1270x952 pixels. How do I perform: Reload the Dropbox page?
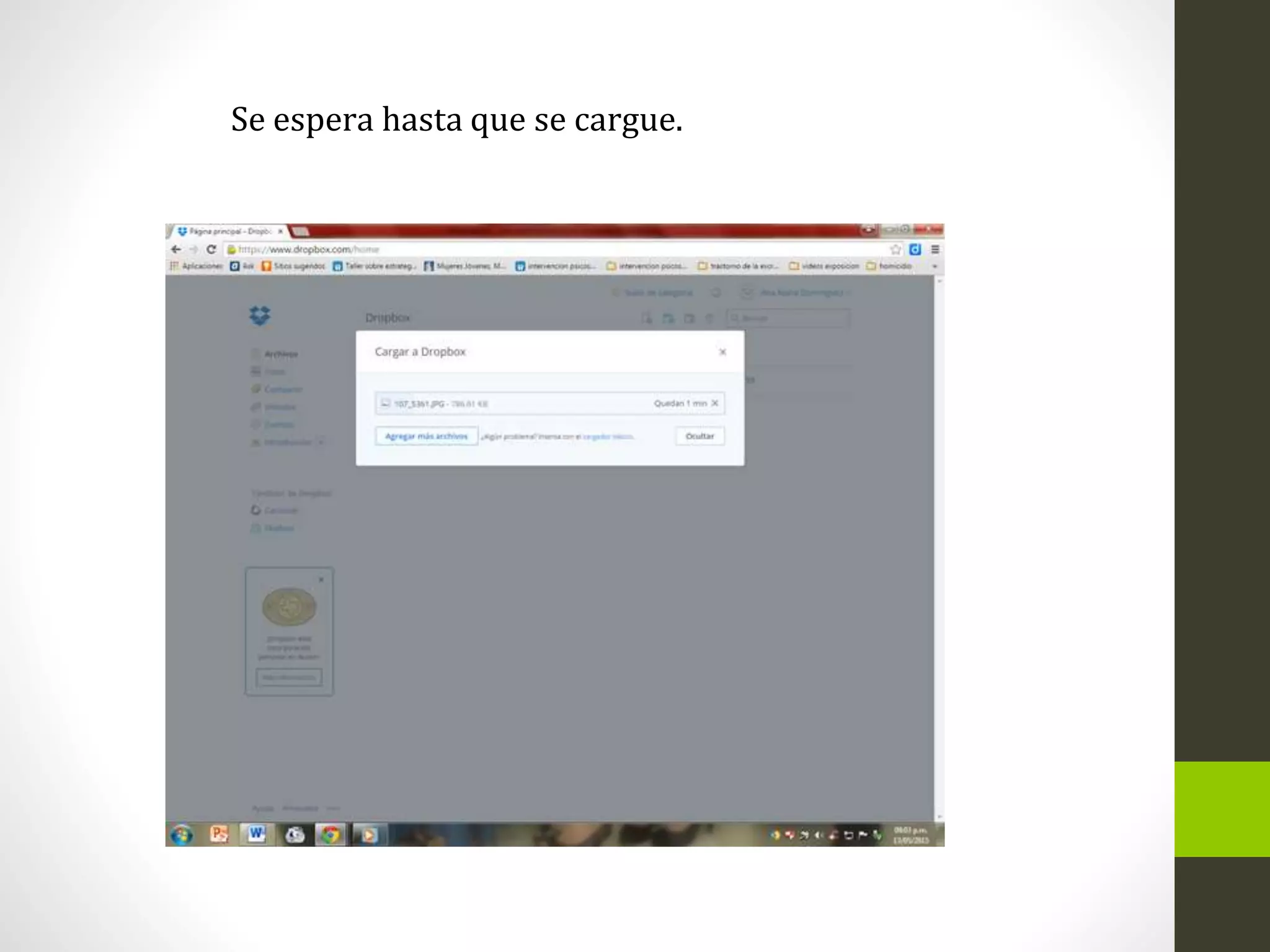coord(211,249)
